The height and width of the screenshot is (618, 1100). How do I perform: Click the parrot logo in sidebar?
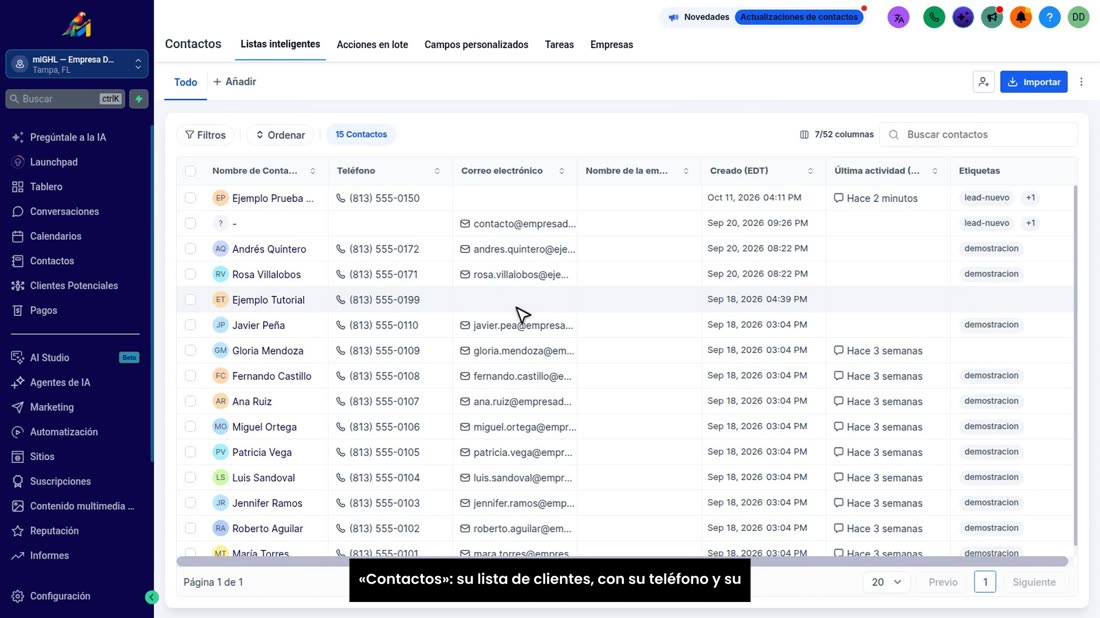(x=76, y=25)
